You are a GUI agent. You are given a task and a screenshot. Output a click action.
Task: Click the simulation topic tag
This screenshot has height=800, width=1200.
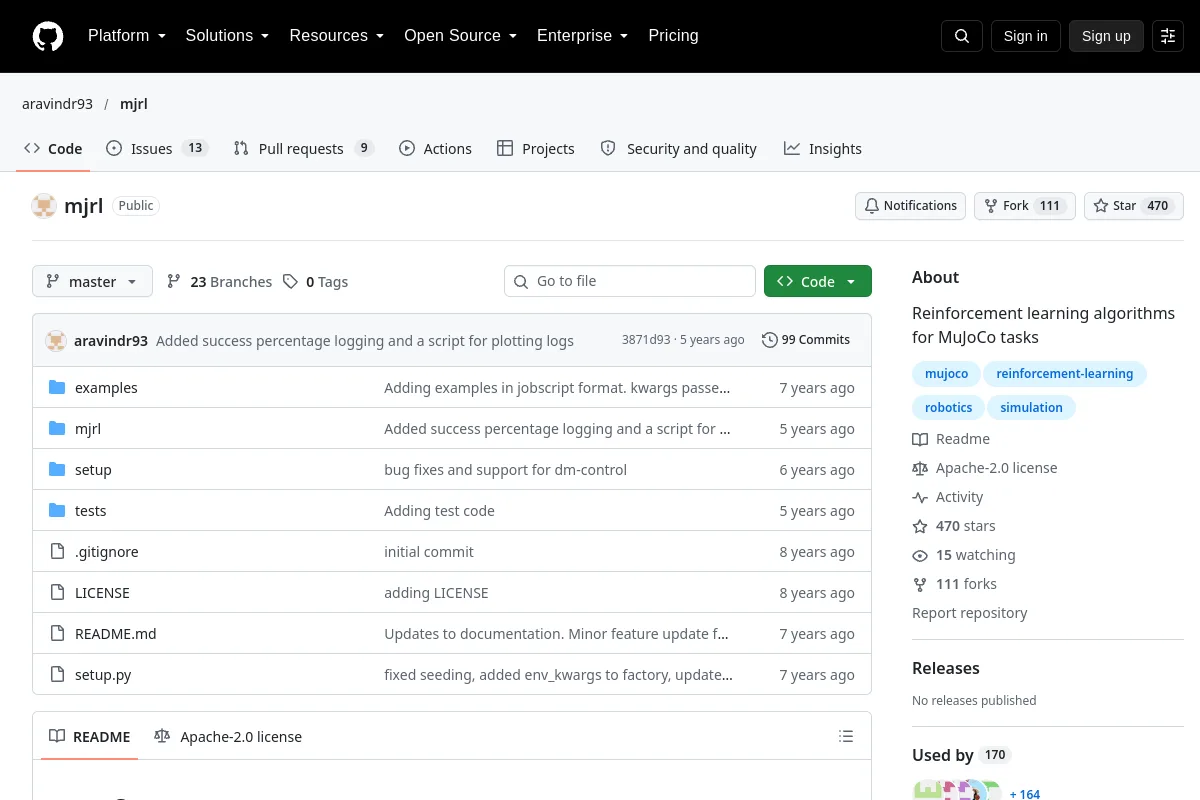click(x=1031, y=407)
